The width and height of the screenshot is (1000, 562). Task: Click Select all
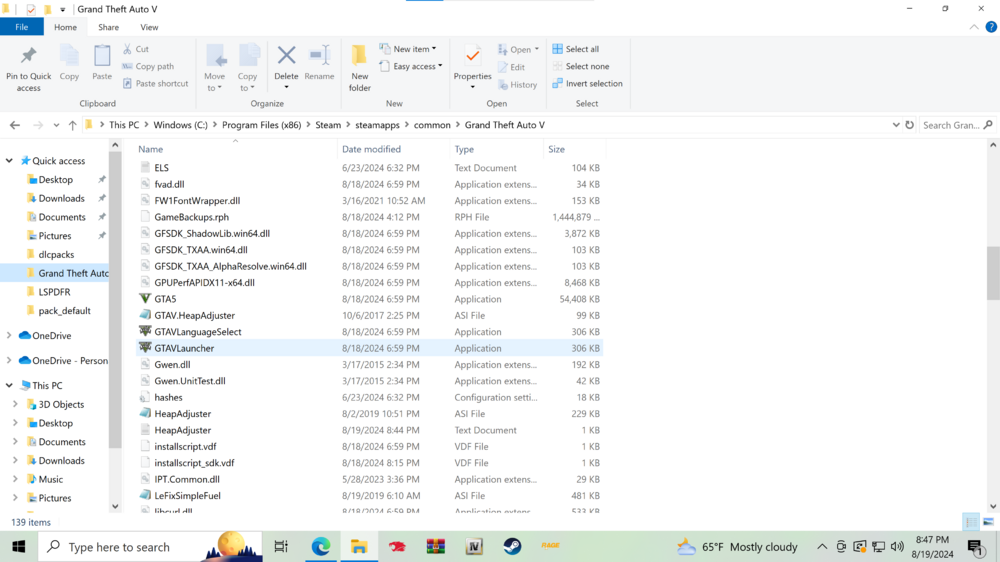pyautogui.click(x=575, y=49)
